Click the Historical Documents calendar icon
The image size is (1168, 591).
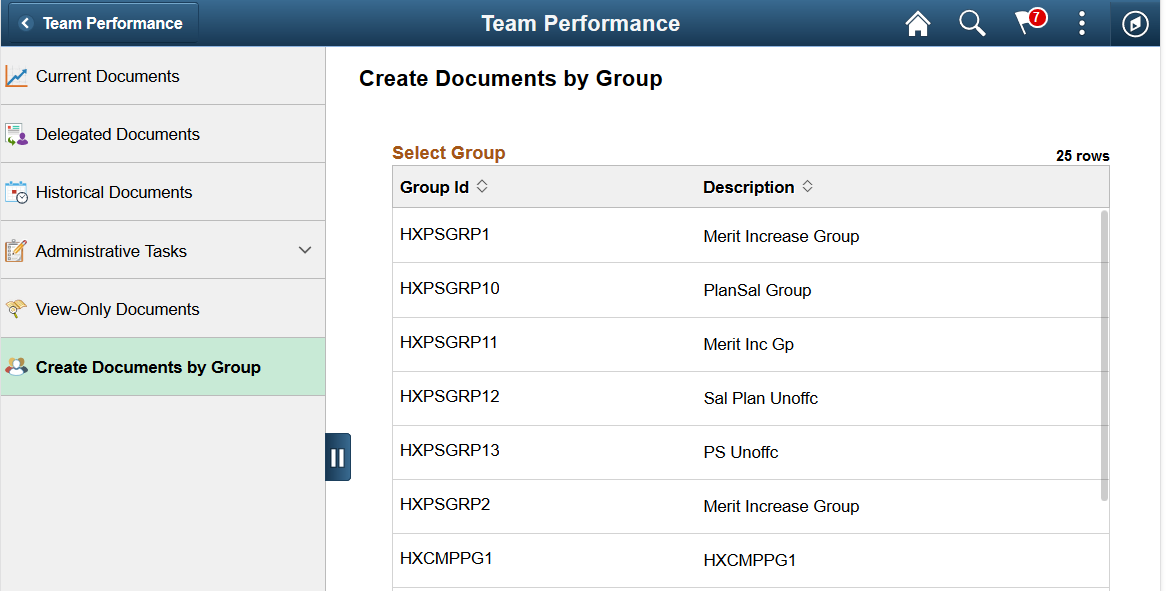[x=16, y=192]
